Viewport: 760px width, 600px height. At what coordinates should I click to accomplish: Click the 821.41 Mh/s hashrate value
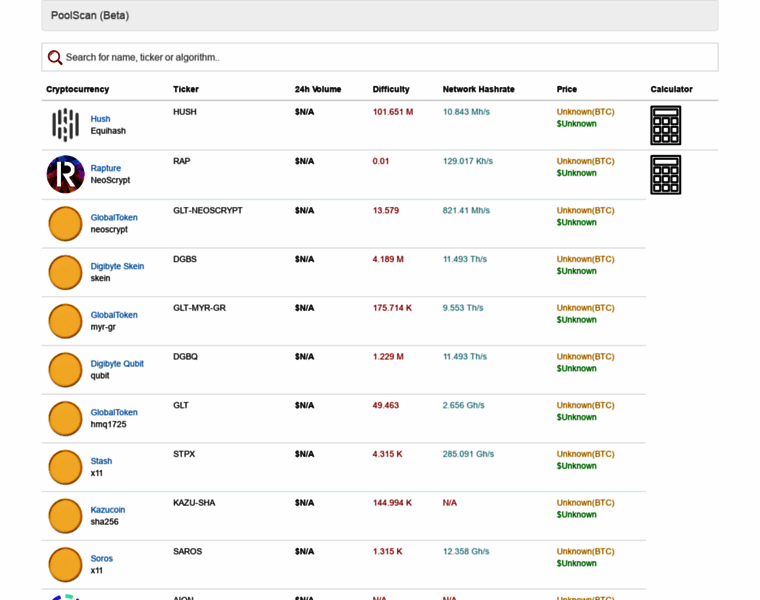pos(466,210)
